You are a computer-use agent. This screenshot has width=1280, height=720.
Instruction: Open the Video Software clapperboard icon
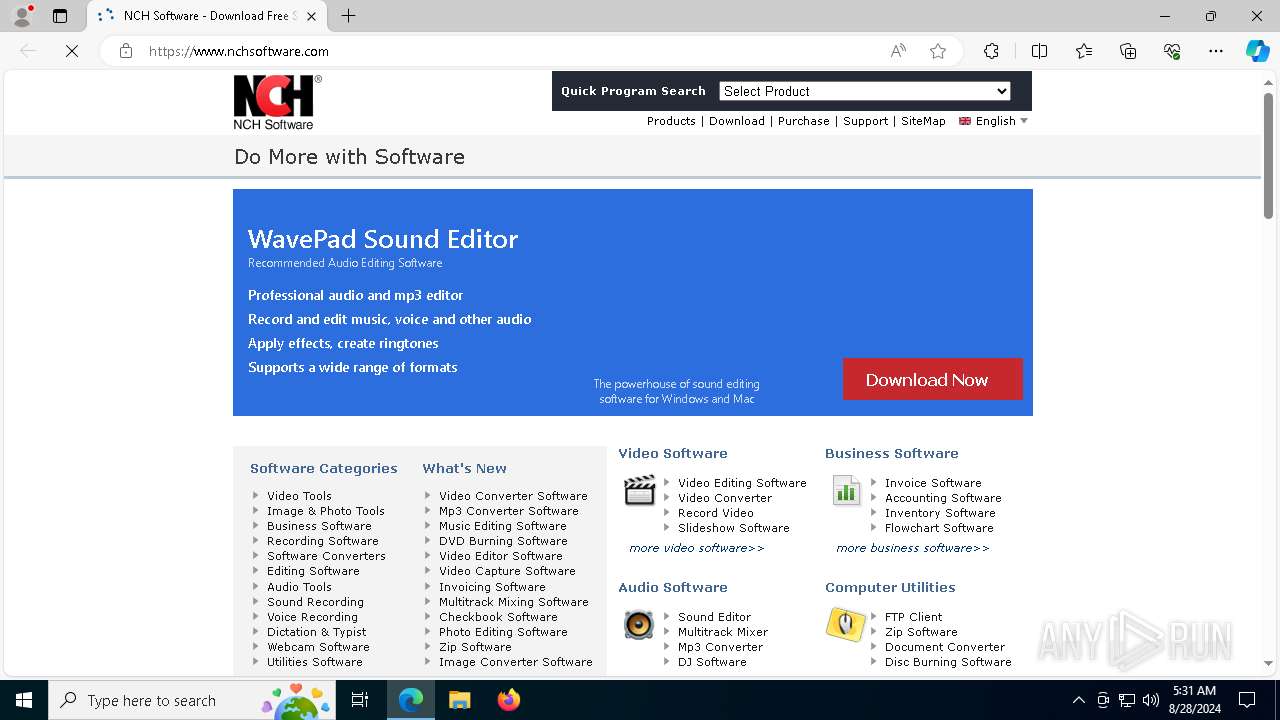click(x=639, y=490)
